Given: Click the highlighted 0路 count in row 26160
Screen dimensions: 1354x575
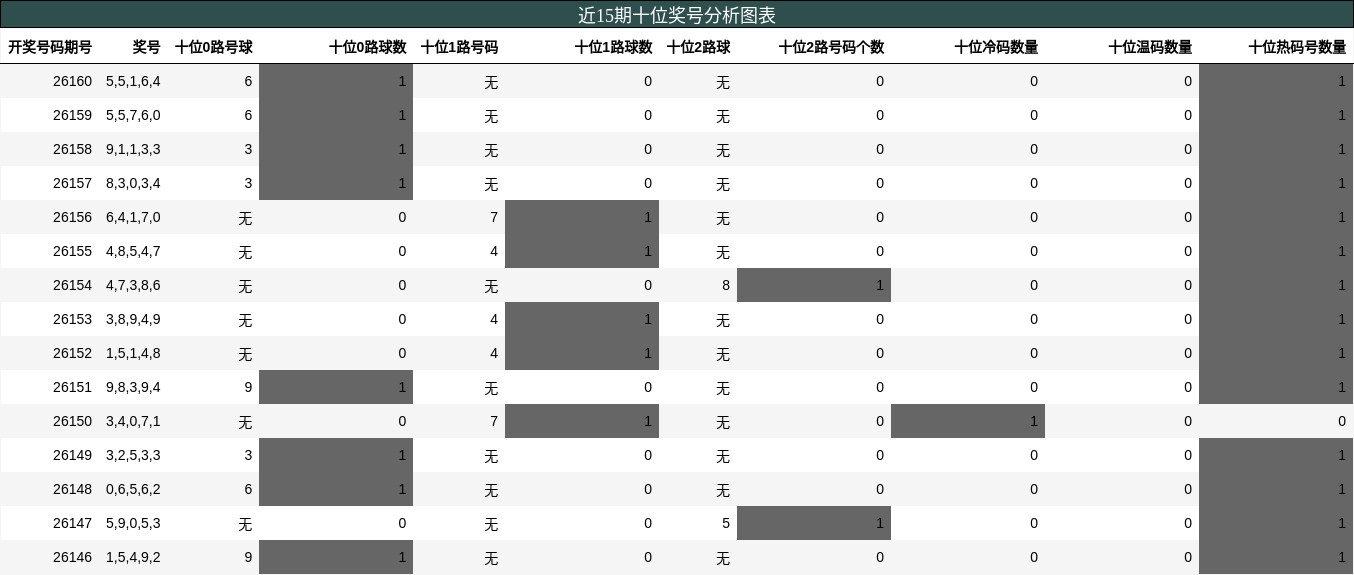Looking at the screenshot, I should tap(336, 81).
